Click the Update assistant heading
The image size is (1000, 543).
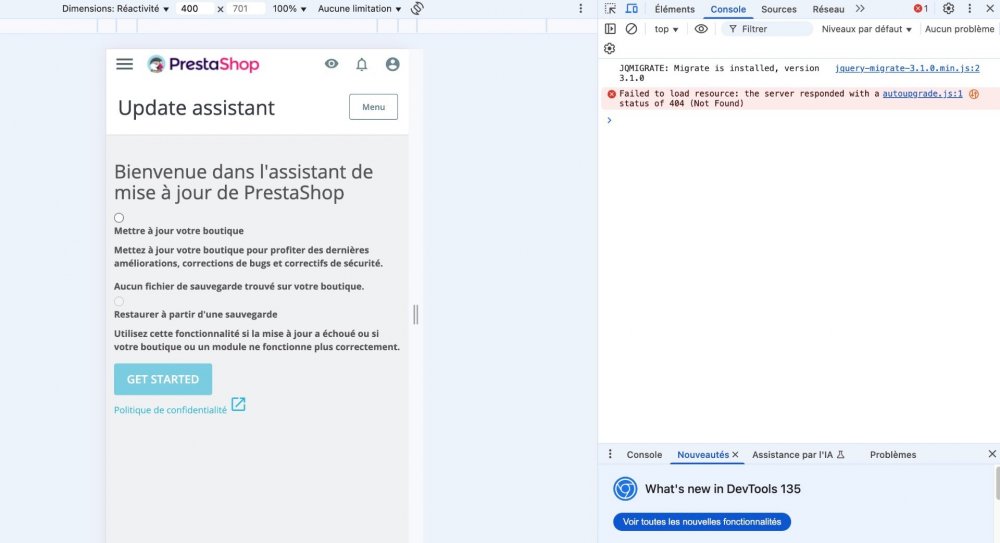pos(196,108)
